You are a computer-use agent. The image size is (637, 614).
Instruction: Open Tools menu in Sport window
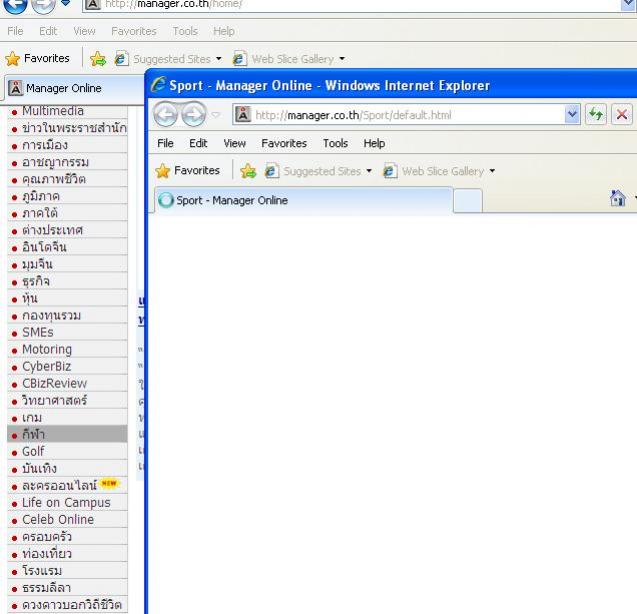(335, 143)
